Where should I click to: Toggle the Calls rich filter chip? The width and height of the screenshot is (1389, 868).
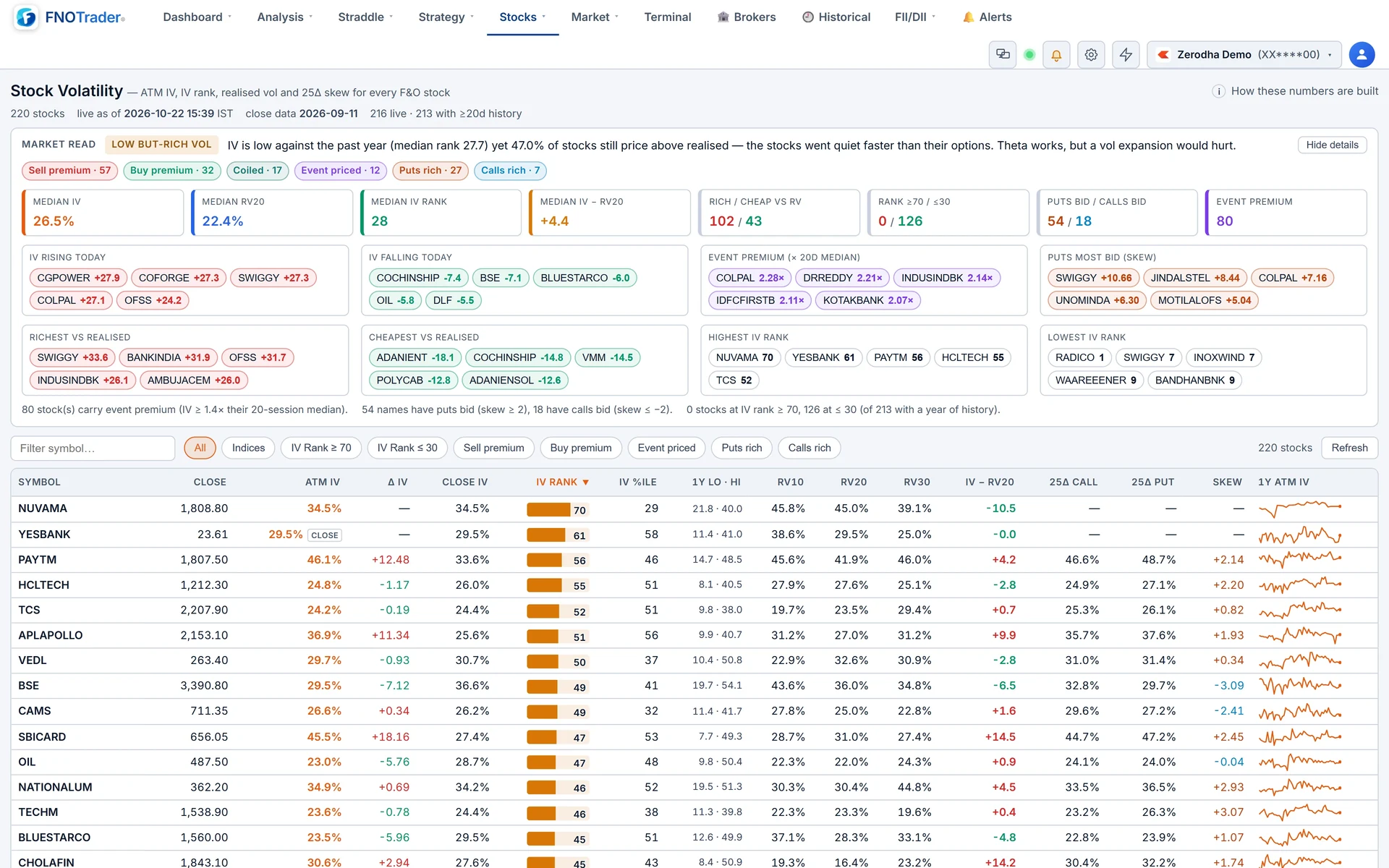pyautogui.click(x=809, y=448)
